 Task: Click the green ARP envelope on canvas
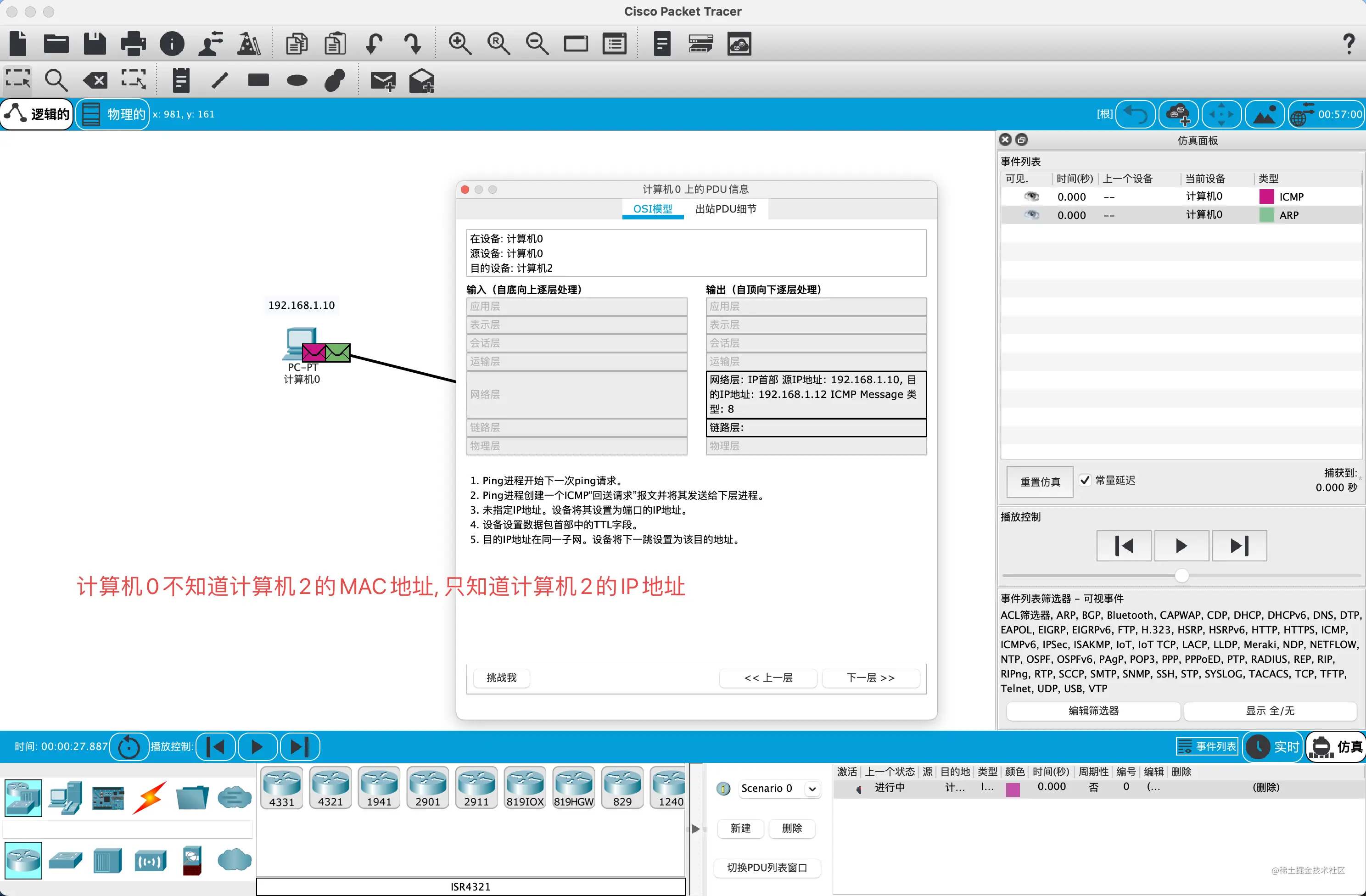point(337,352)
